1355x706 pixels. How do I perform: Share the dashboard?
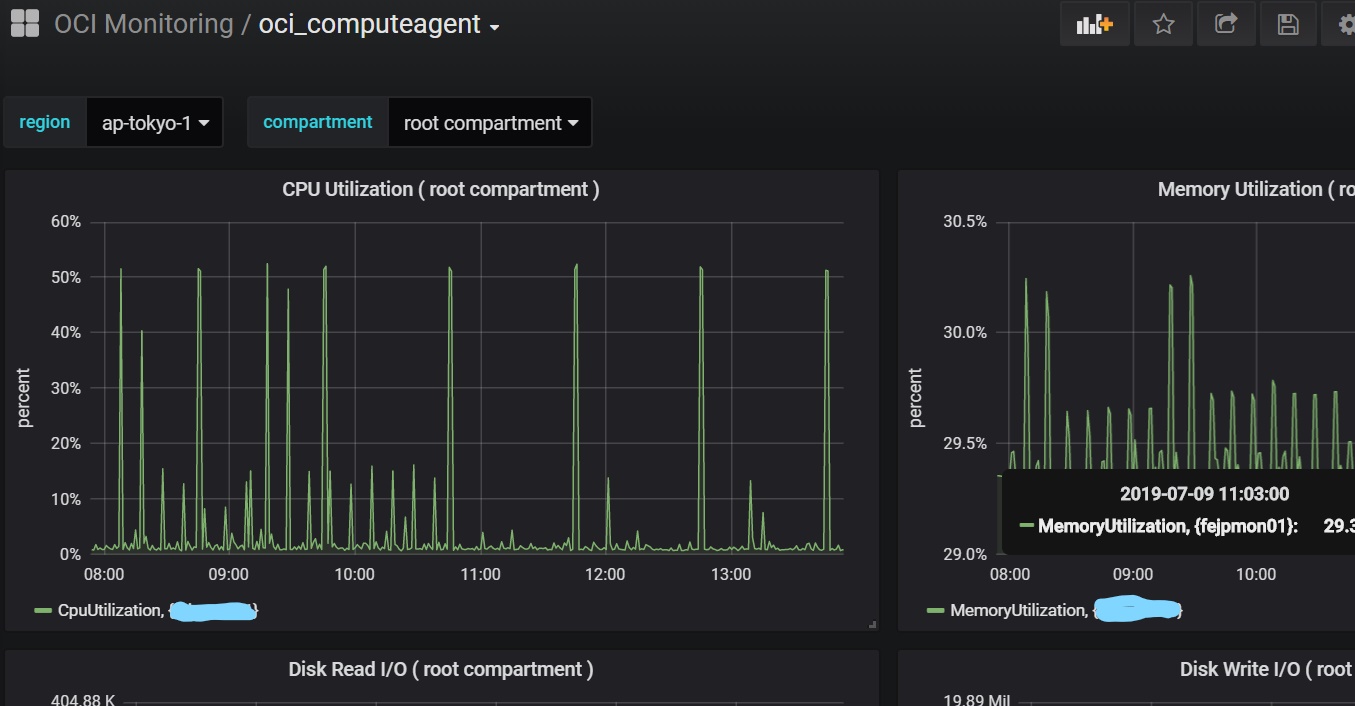(1226, 24)
